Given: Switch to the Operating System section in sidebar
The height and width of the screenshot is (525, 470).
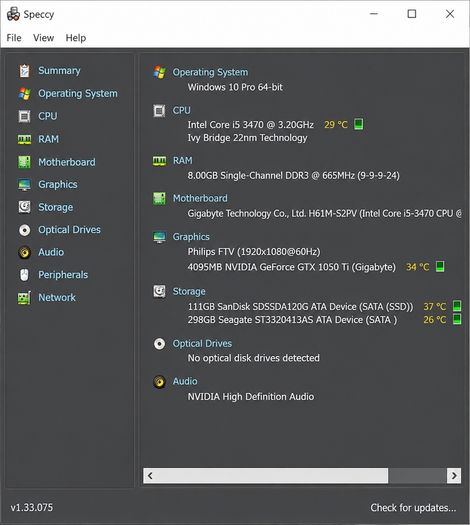Looking at the screenshot, I should tap(78, 93).
